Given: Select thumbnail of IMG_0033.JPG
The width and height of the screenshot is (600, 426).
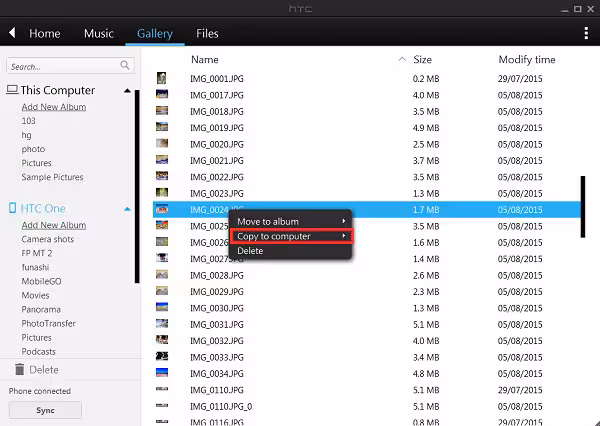Looking at the screenshot, I should click(162, 356).
